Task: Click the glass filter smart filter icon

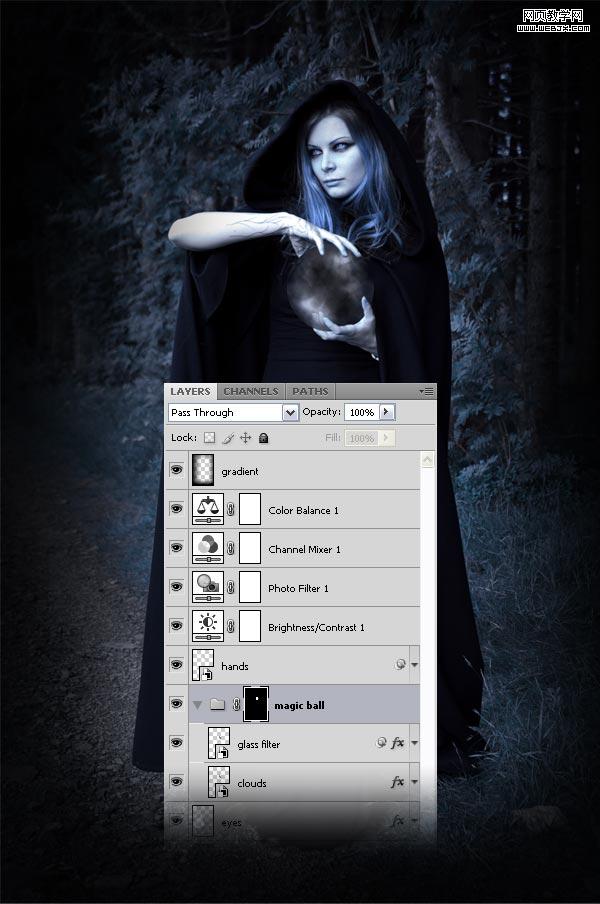Action: click(380, 743)
